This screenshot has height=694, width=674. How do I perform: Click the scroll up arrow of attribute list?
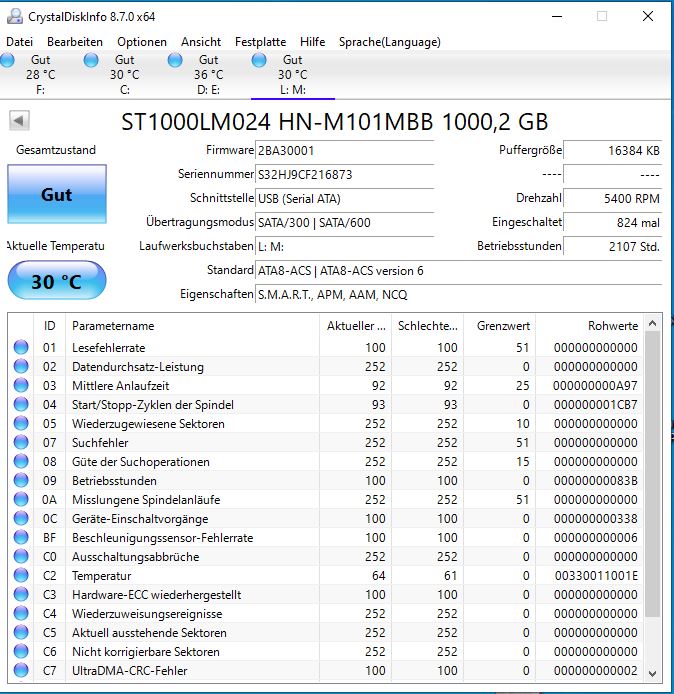[x=652, y=324]
